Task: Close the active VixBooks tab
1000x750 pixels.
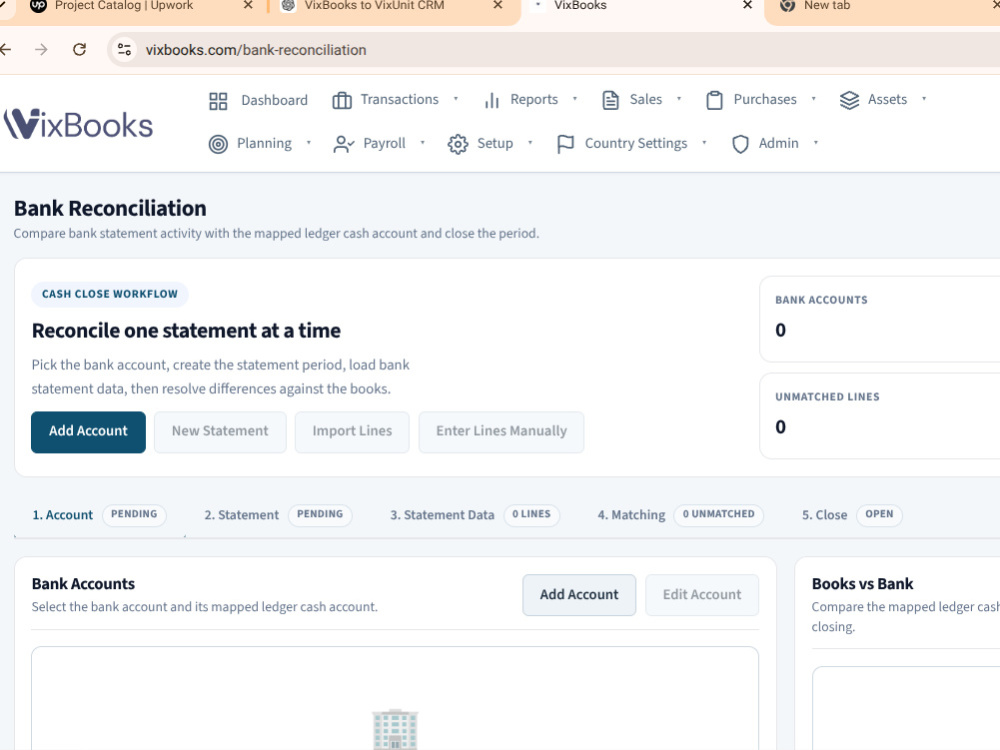Action: [747, 5]
